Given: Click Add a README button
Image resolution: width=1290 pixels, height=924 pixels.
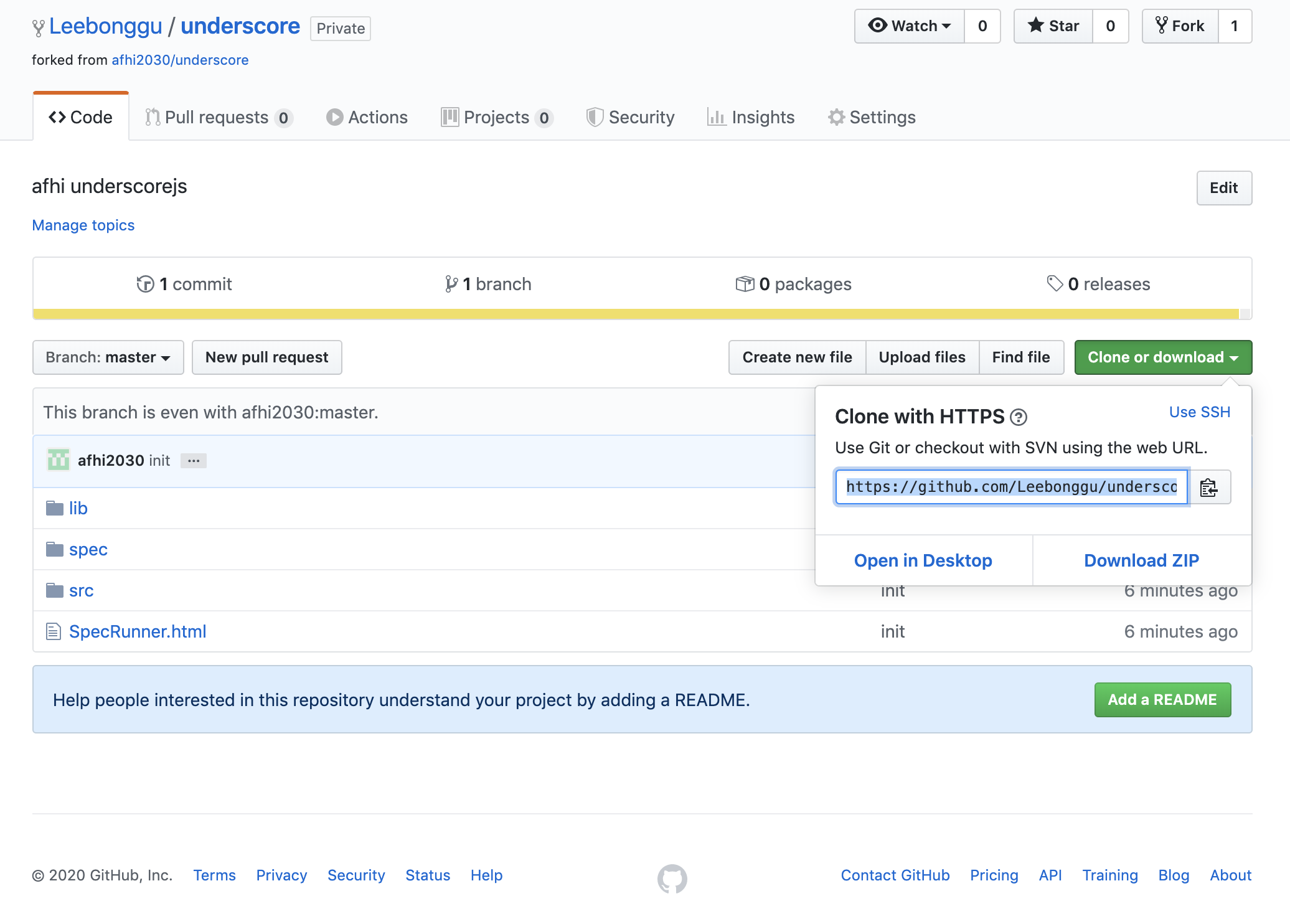Looking at the screenshot, I should [1163, 700].
